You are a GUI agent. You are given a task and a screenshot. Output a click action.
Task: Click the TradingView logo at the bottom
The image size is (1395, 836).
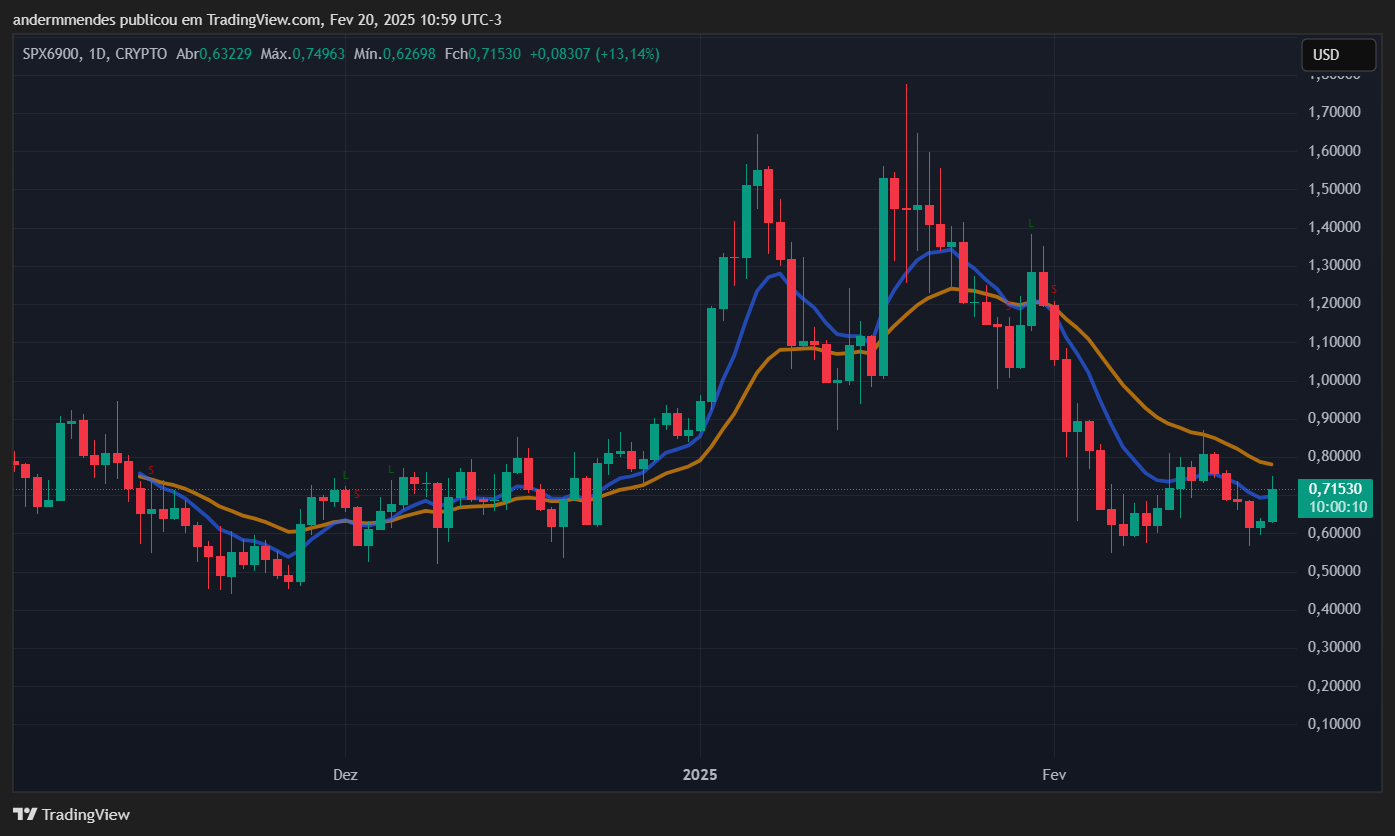coord(71,814)
